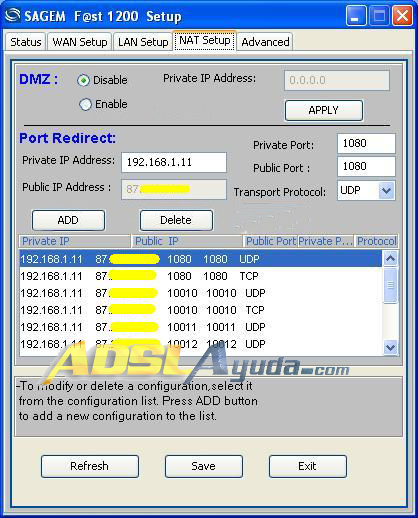Click the Save button

[204, 466]
